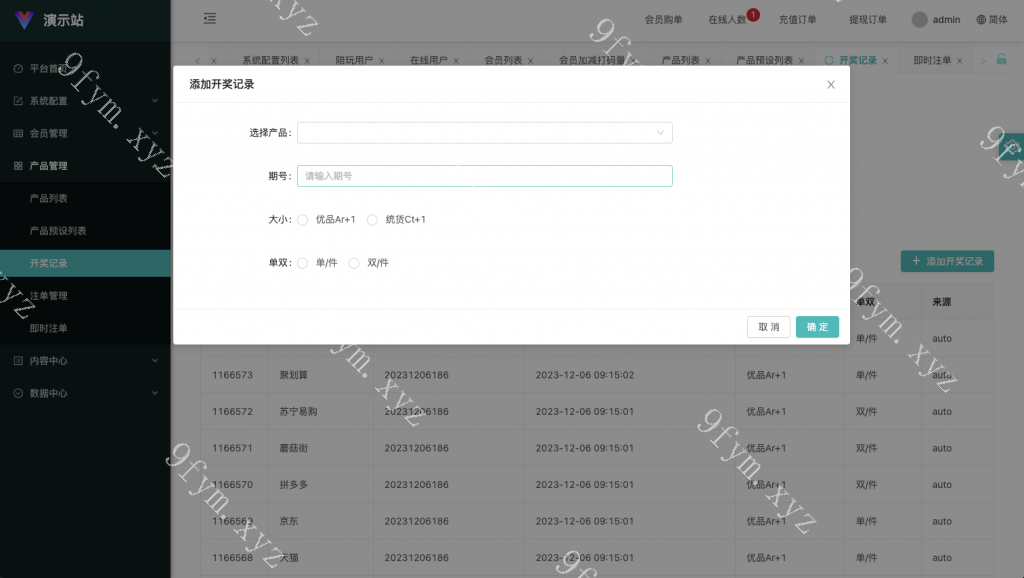The width and height of the screenshot is (1024, 578).
Task: Click the 内容中心 icon
Action: pos(18,361)
